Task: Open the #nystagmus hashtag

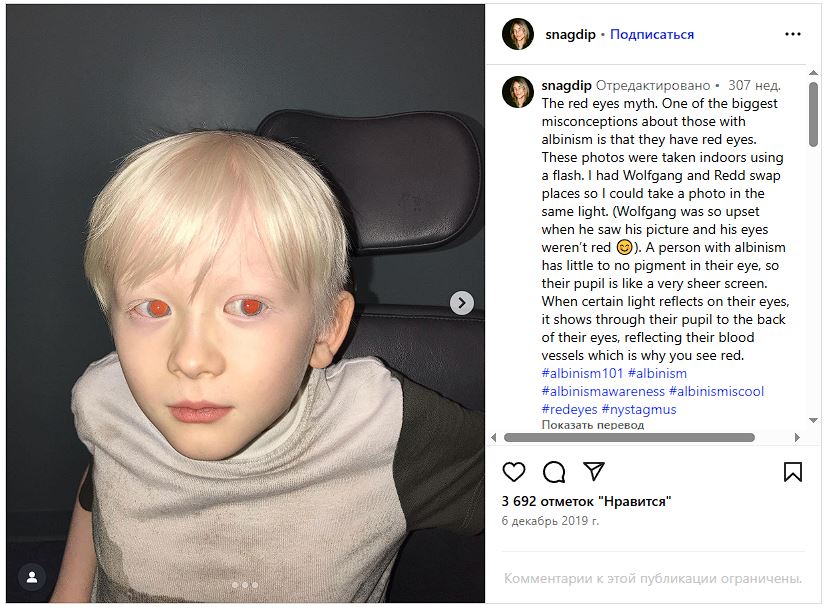Action: pyautogui.click(x=638, y=409)
